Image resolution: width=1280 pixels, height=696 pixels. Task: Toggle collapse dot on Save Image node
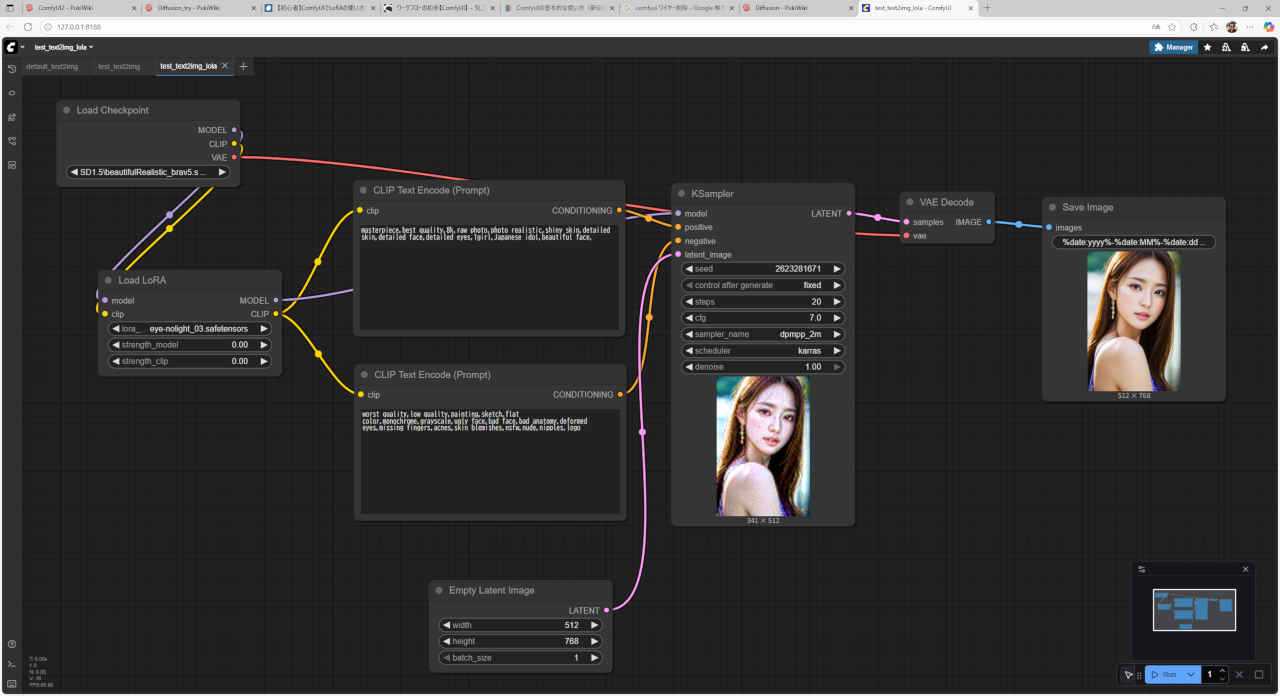tap(1052, 207)
